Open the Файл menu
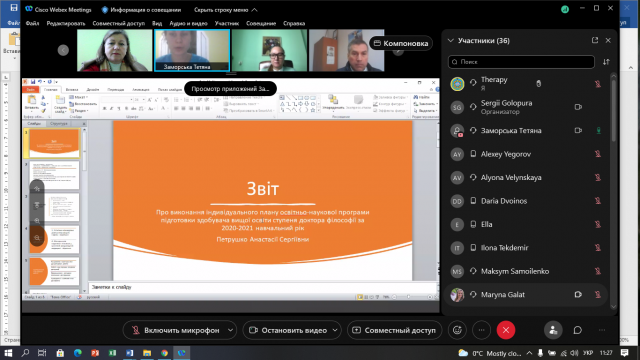This screenshot has height=360, width=640. 32,23
